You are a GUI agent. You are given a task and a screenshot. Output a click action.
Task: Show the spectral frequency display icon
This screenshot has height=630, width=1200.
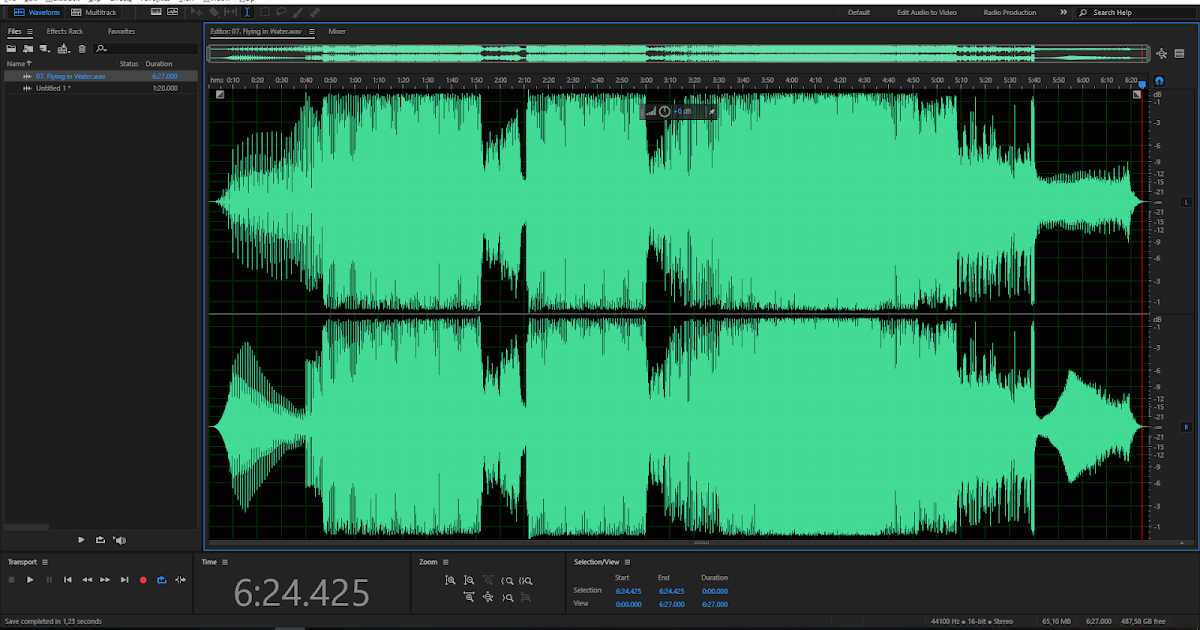point(154,12)
